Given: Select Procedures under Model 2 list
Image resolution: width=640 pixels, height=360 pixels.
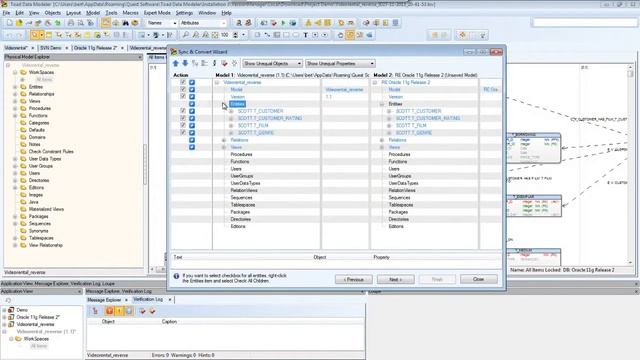Looking at the screenshot, I should point(399,154).
